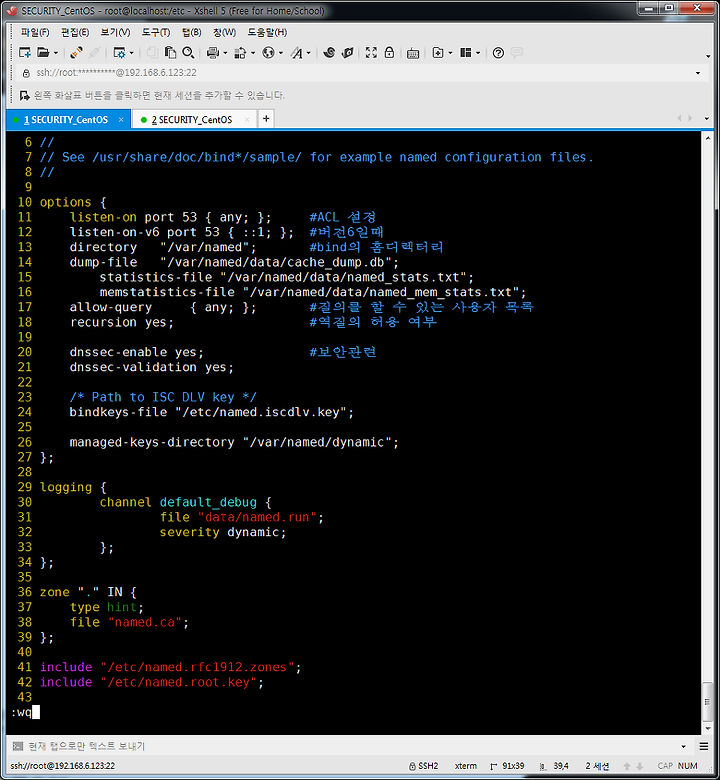720x780 pixels.
Task: Open the session Properties gear icon
Action: [x=119, y=53]
